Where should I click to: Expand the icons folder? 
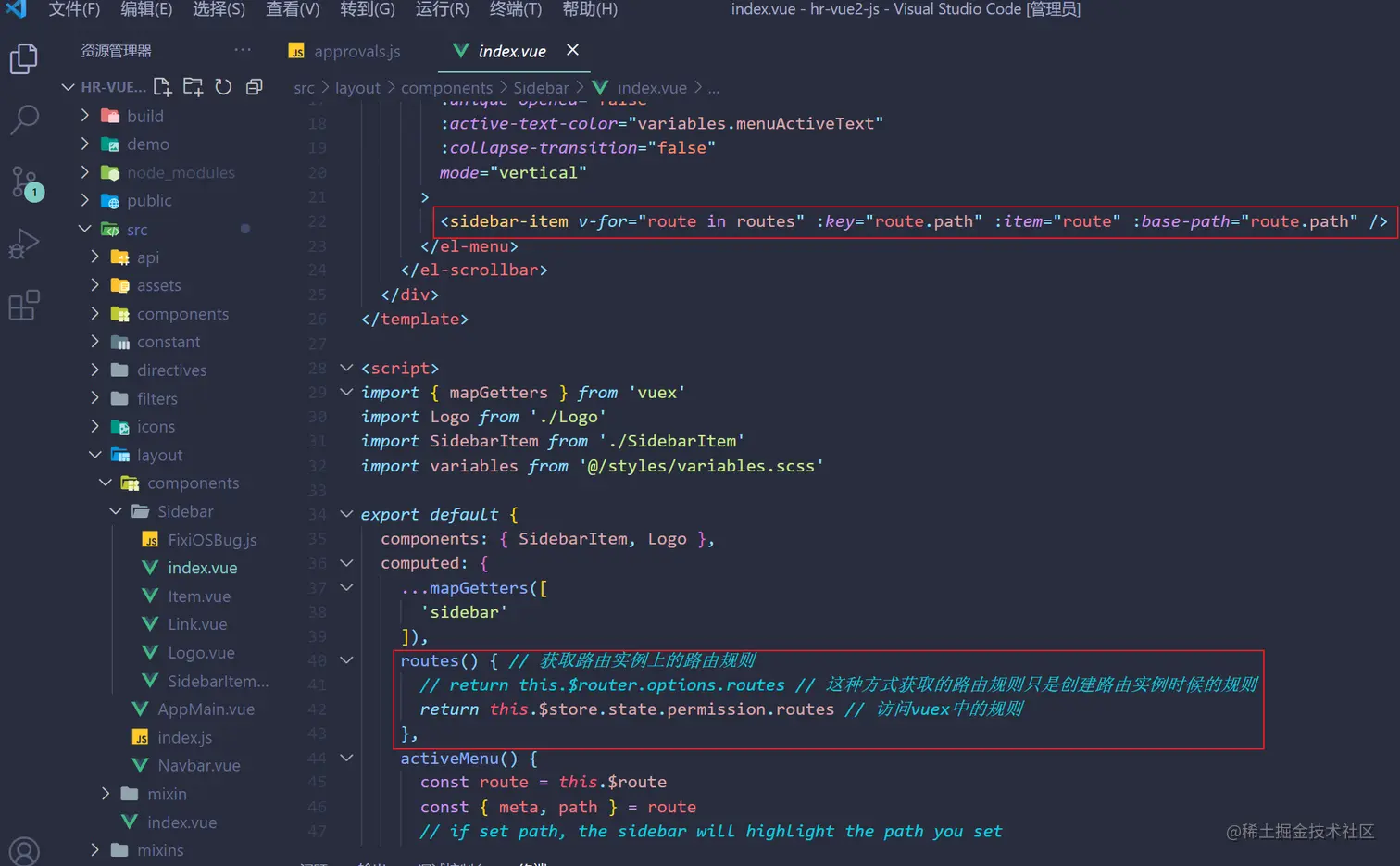pyautogui.click(x=156, y=427)
